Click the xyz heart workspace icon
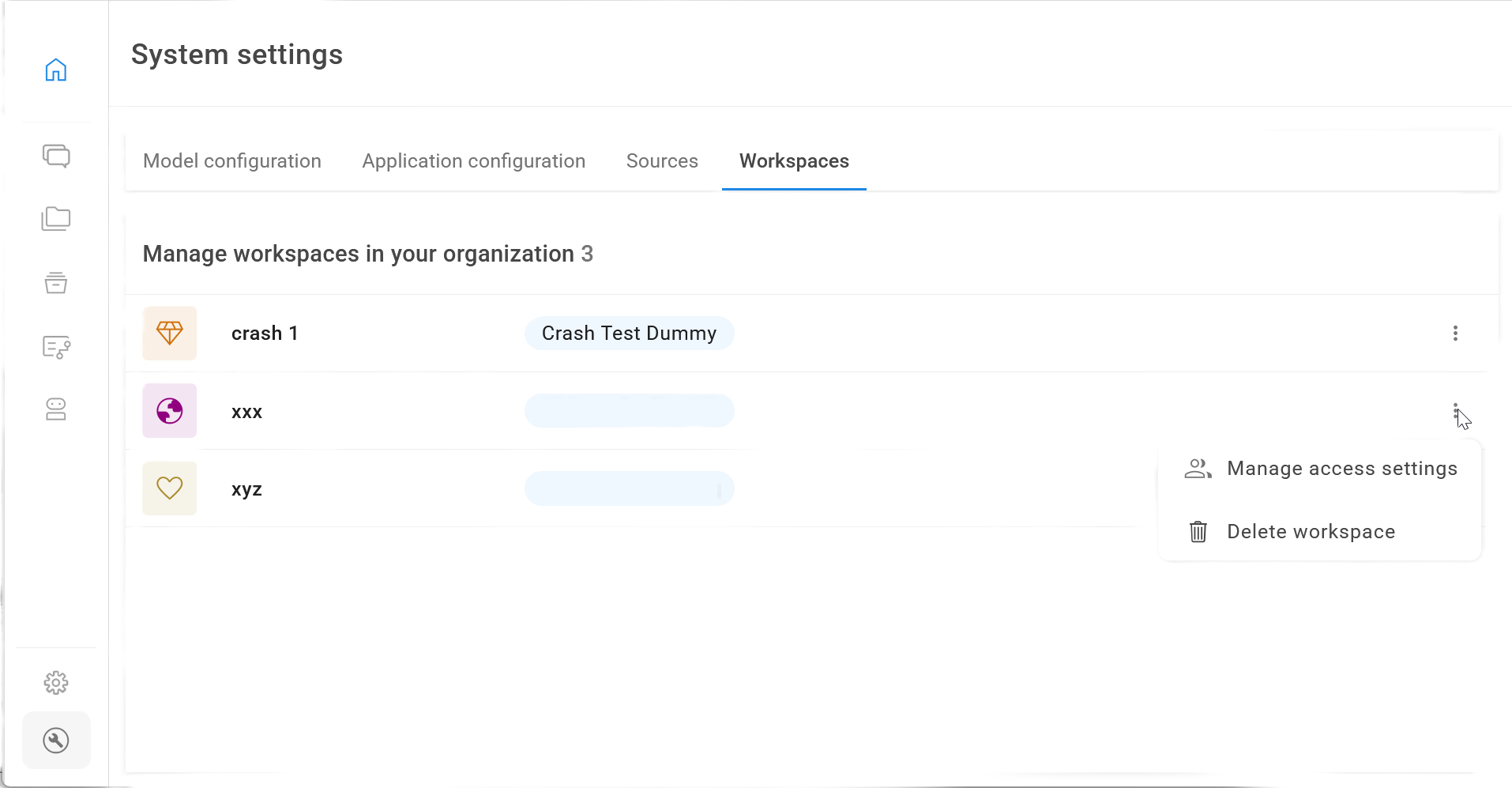This screenshot has height=788, width=1512. point(170,488)
